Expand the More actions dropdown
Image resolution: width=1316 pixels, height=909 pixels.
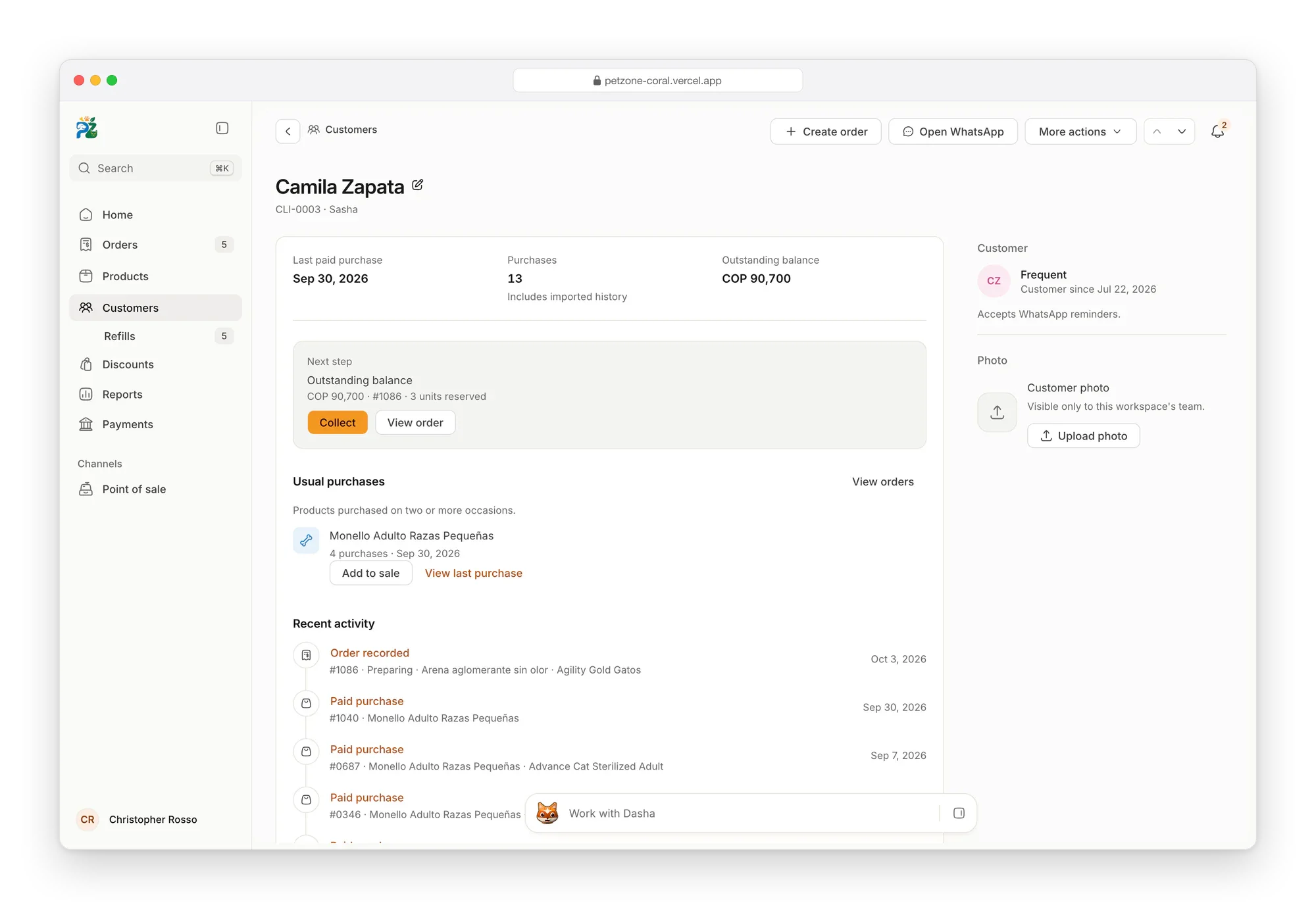pyautogui.click(x=1080, y=132)
